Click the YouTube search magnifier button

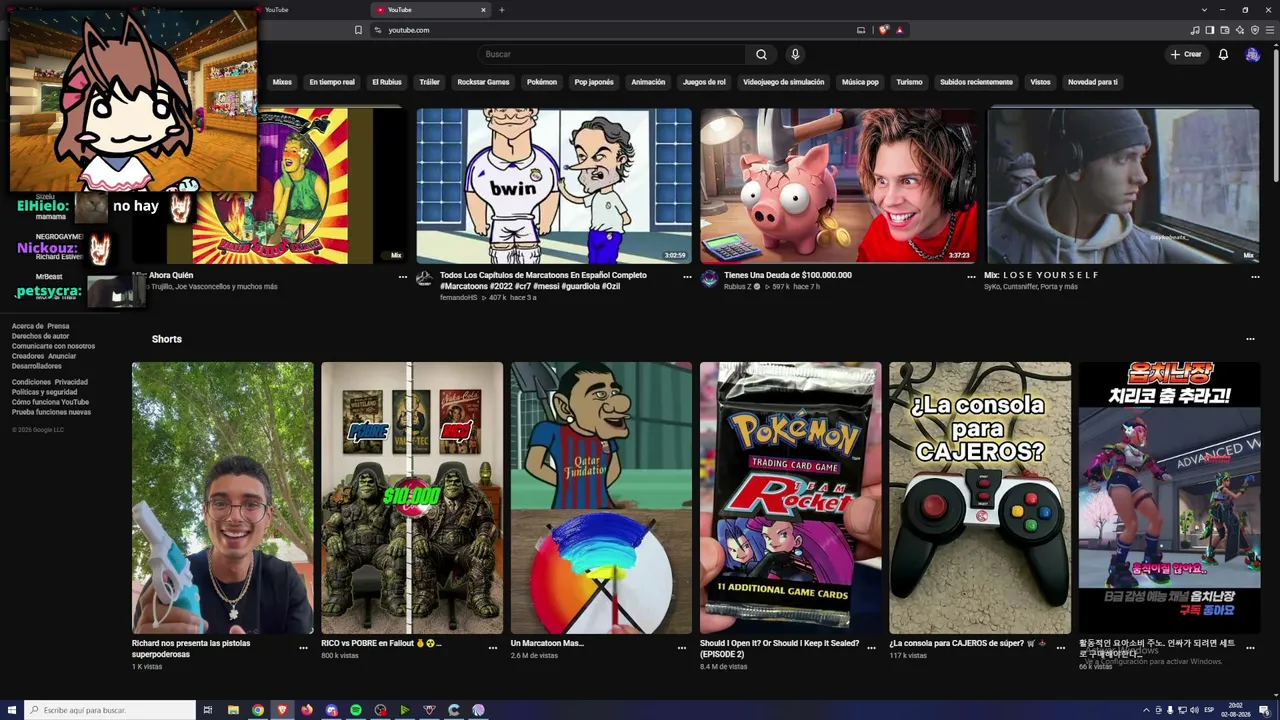click(761, 54)
